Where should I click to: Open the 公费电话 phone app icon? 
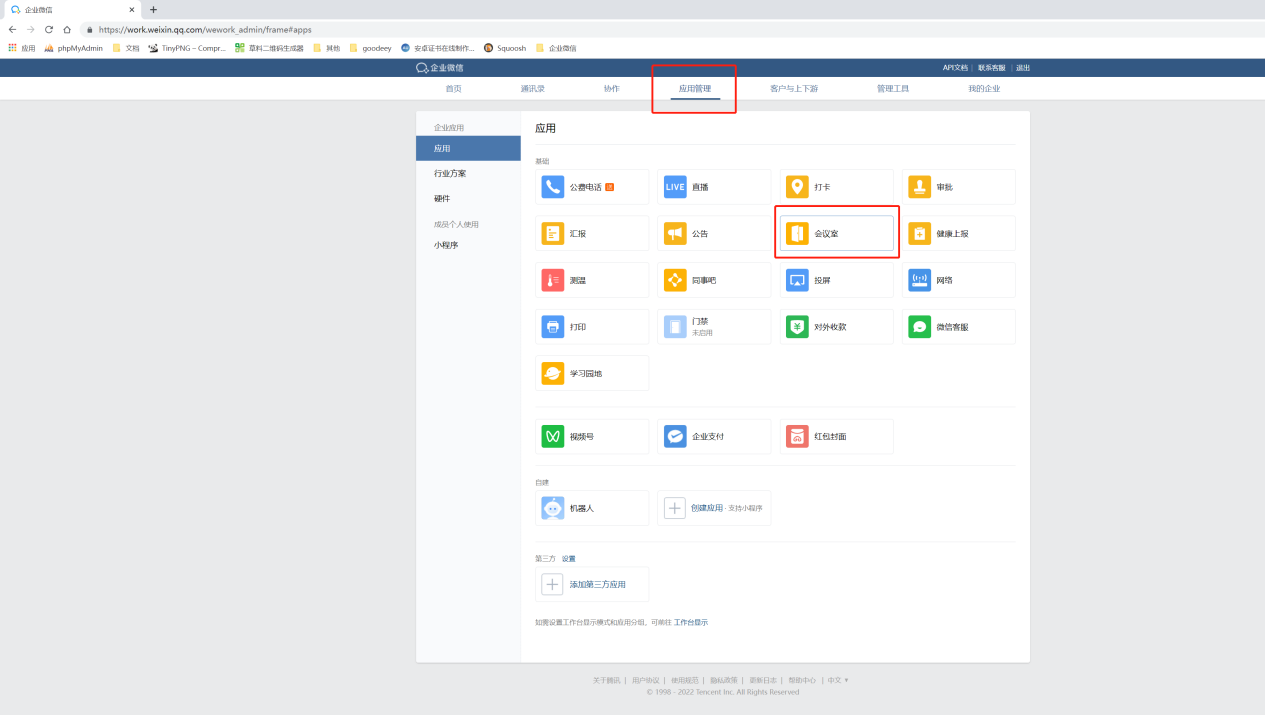point(553,187)
